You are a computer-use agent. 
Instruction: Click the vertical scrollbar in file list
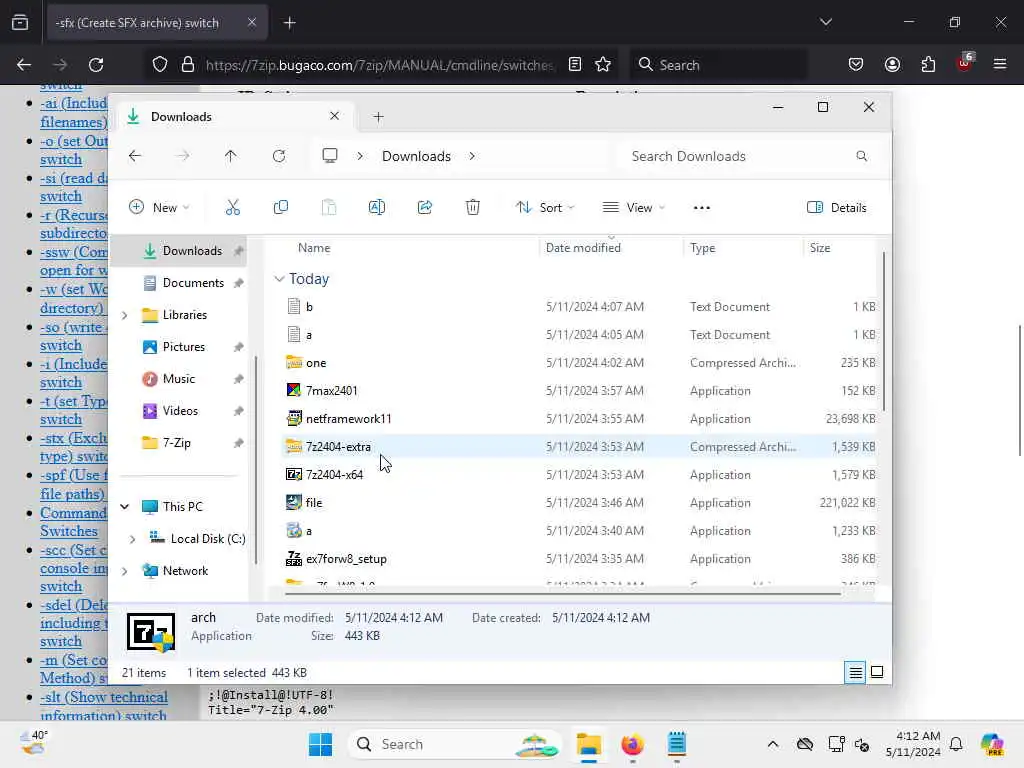point(884,330)
